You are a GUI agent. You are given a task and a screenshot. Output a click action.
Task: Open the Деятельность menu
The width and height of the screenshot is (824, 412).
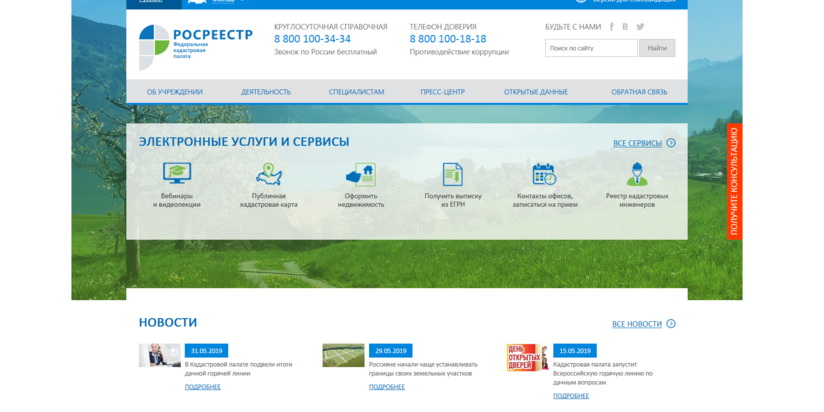coord(266,92)
